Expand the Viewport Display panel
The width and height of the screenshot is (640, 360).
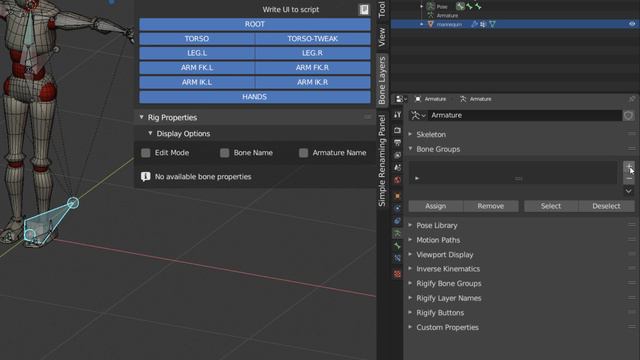[410, 254]
